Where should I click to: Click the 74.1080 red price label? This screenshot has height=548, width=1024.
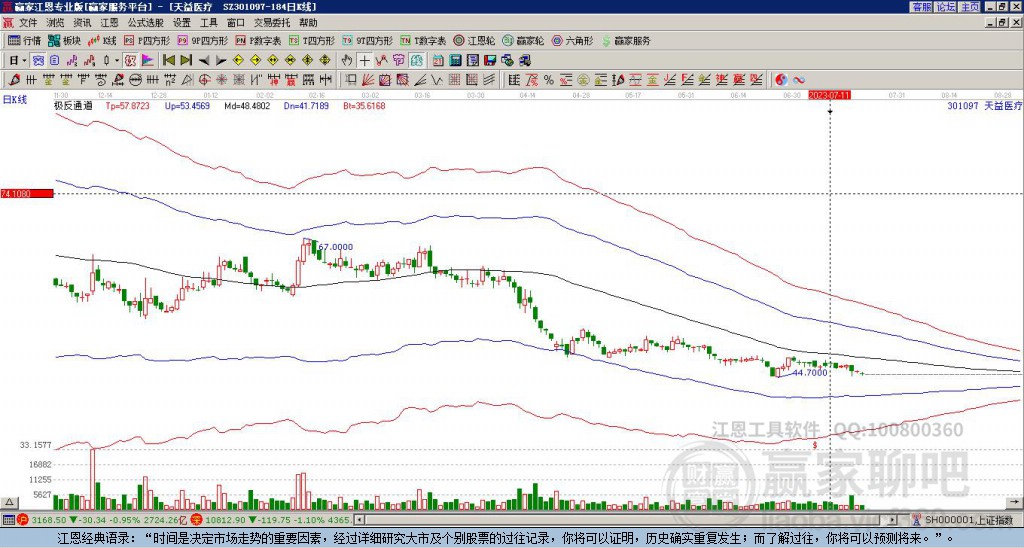pos(26,194)
